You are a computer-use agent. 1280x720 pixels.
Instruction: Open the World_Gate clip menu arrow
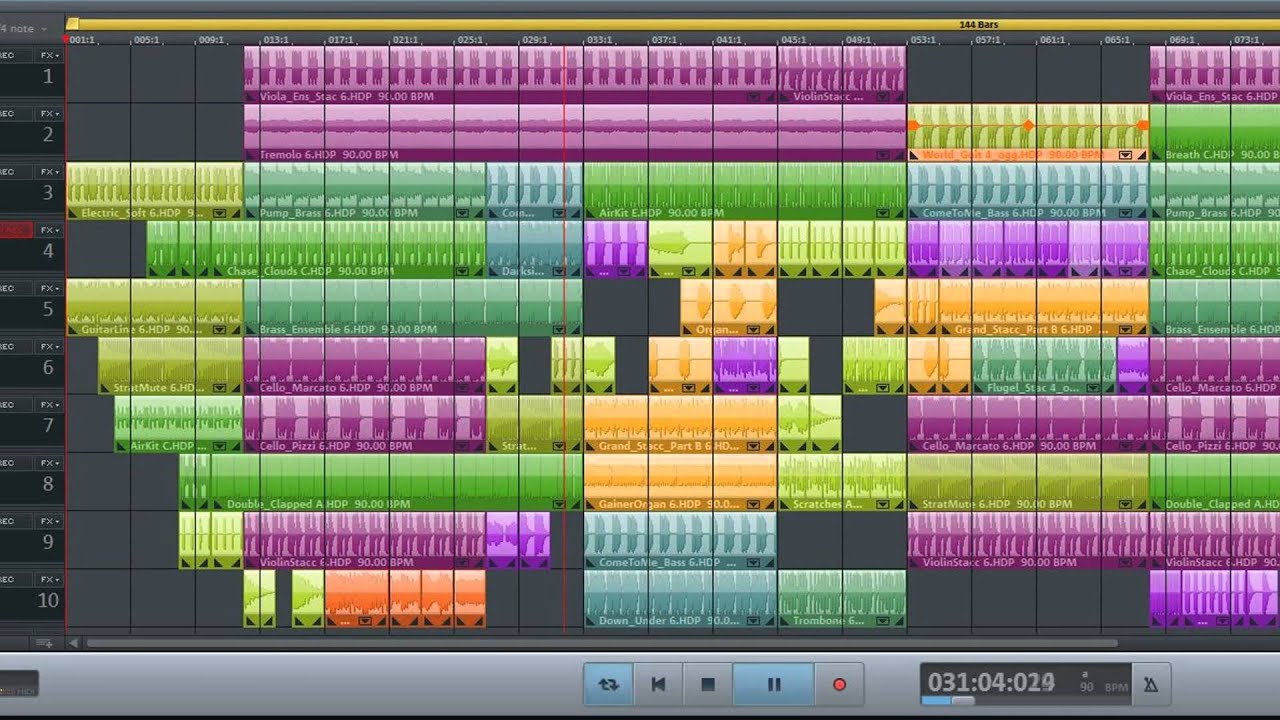1125,155
